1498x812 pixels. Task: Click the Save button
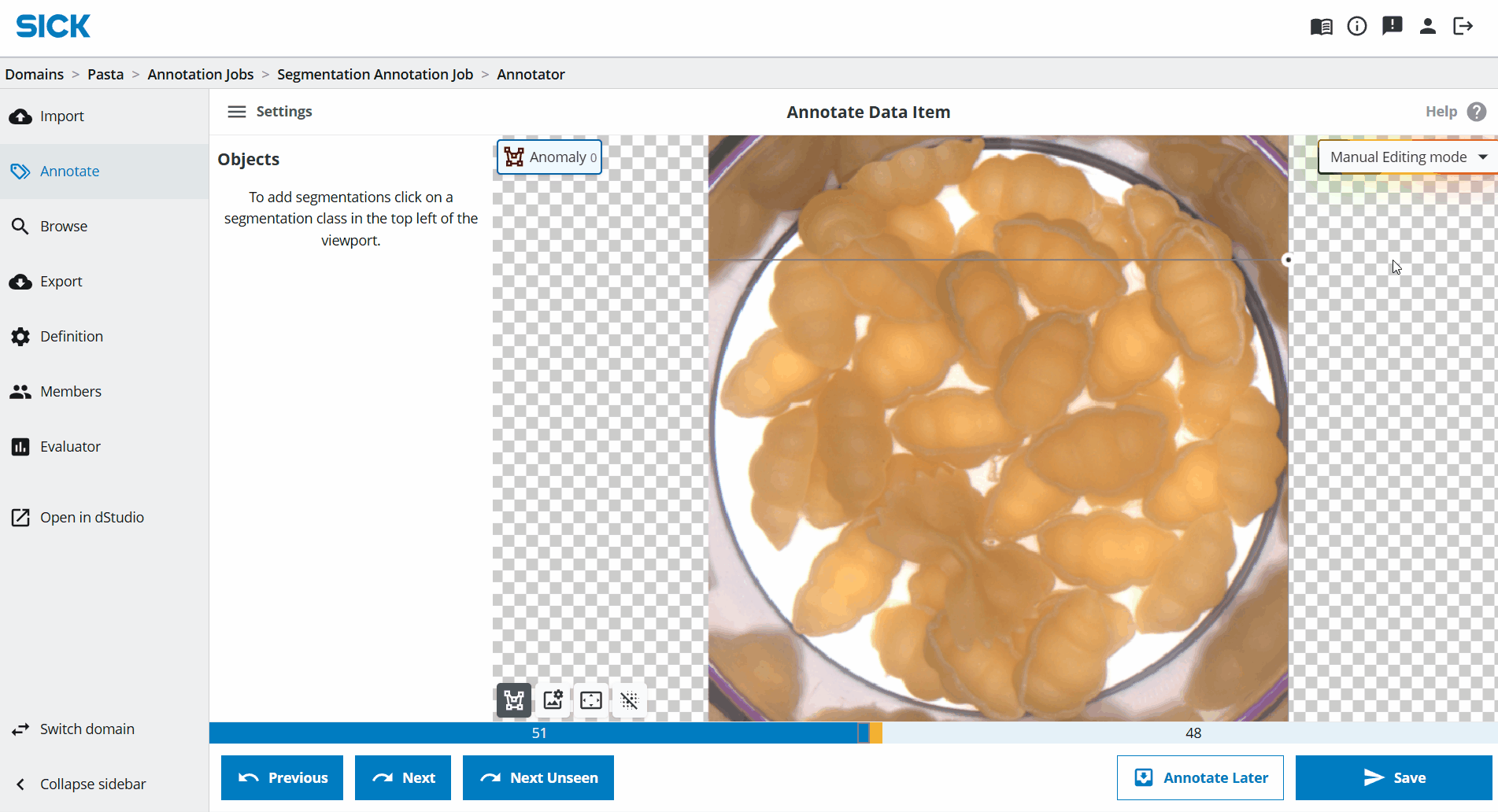tap(1394, 778)
